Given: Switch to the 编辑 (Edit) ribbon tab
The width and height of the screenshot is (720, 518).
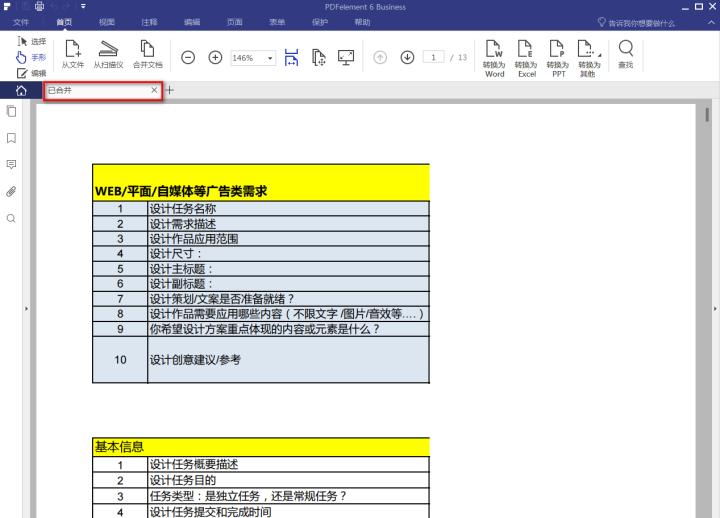Looking at the screenshot, I should tap(192, 22).
